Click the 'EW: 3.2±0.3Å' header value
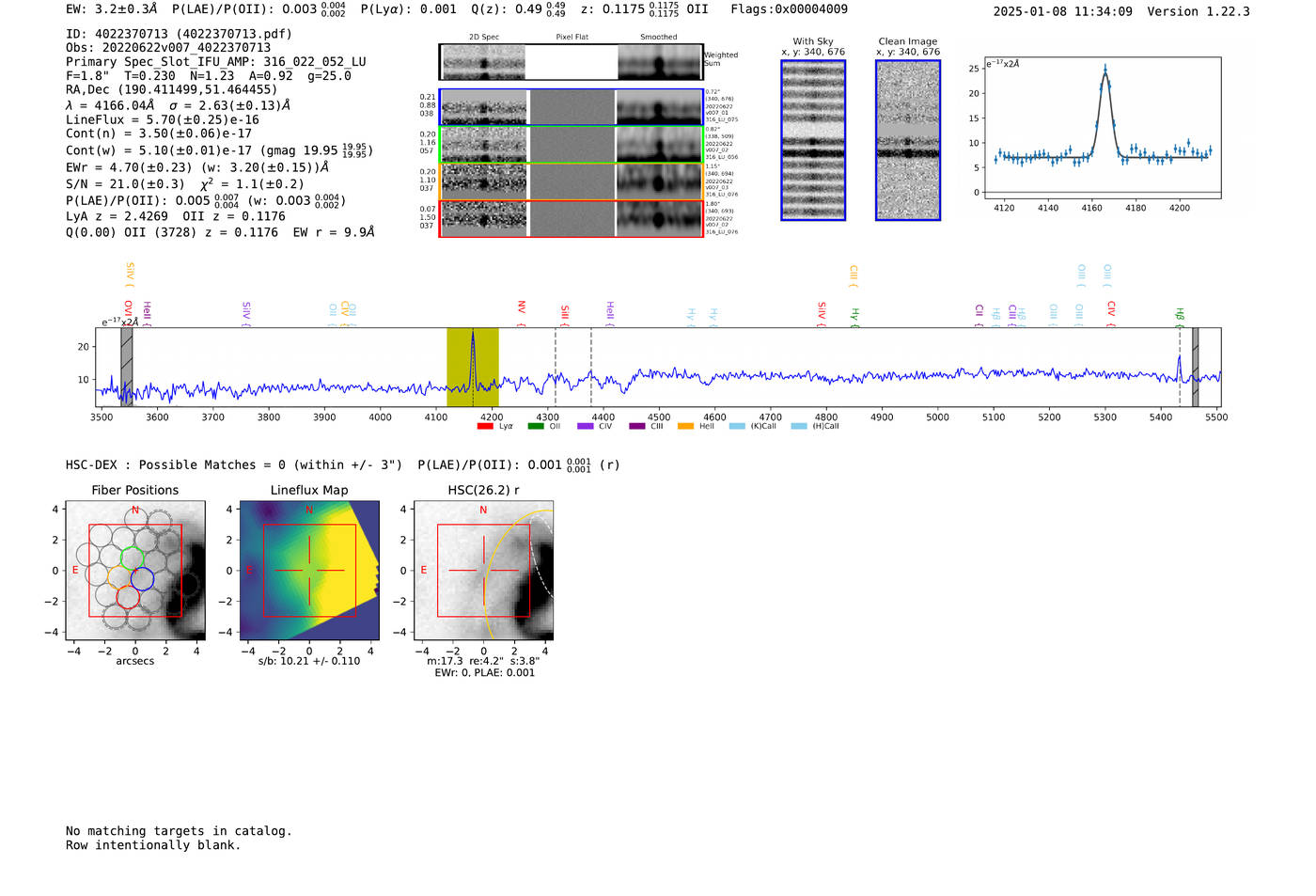The image size is (1316, 896). click(x=112, y=9)
